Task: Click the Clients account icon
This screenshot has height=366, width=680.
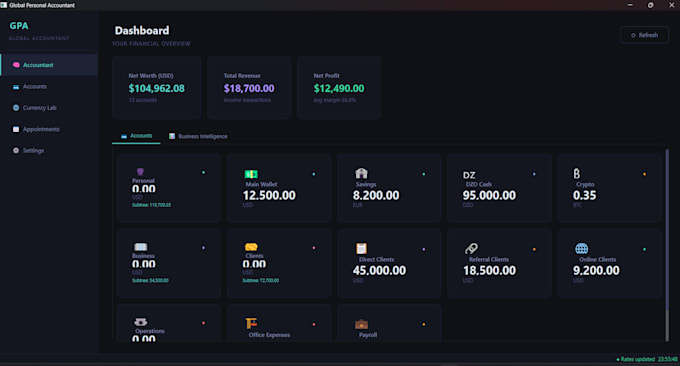Action: tap(251, 247)
